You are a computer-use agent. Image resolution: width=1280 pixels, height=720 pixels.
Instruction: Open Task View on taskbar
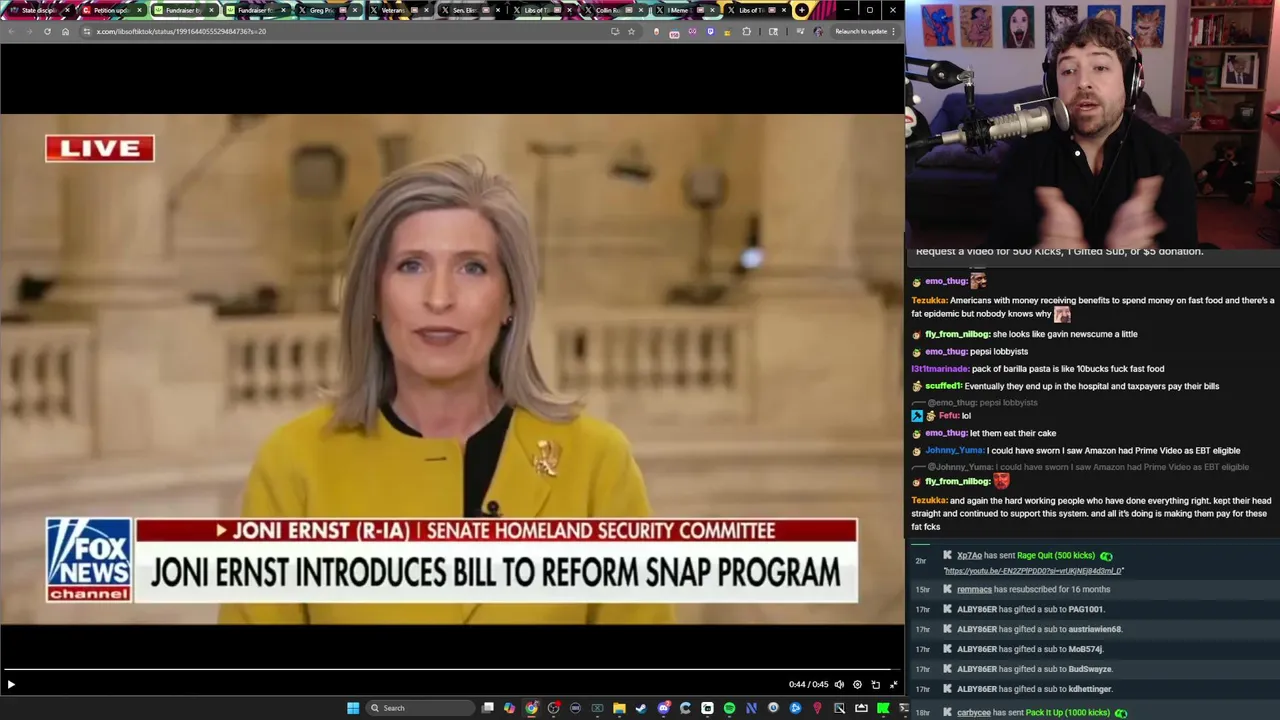(487, 708)
